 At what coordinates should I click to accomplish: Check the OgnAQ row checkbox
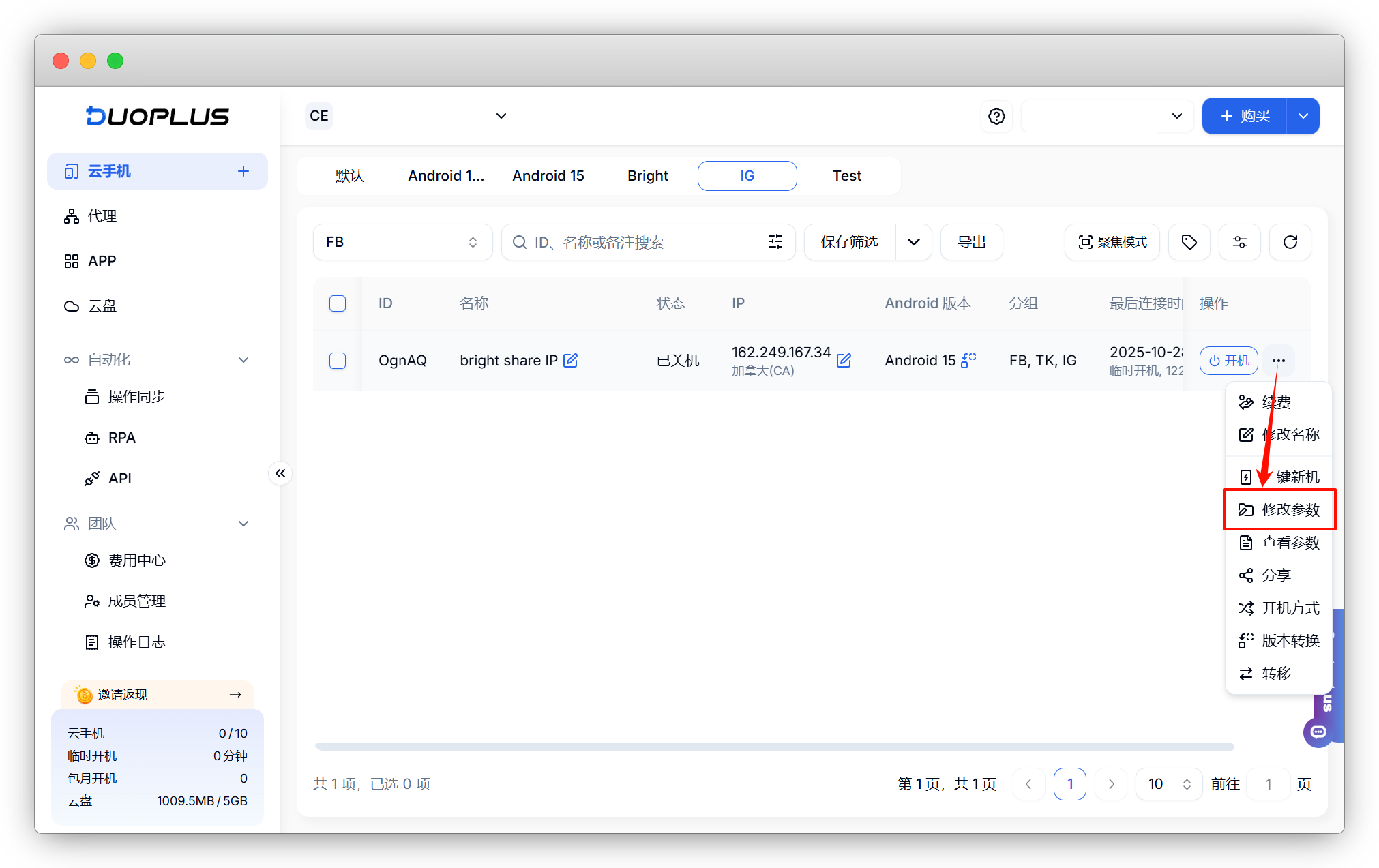click(x=338, y=361)
